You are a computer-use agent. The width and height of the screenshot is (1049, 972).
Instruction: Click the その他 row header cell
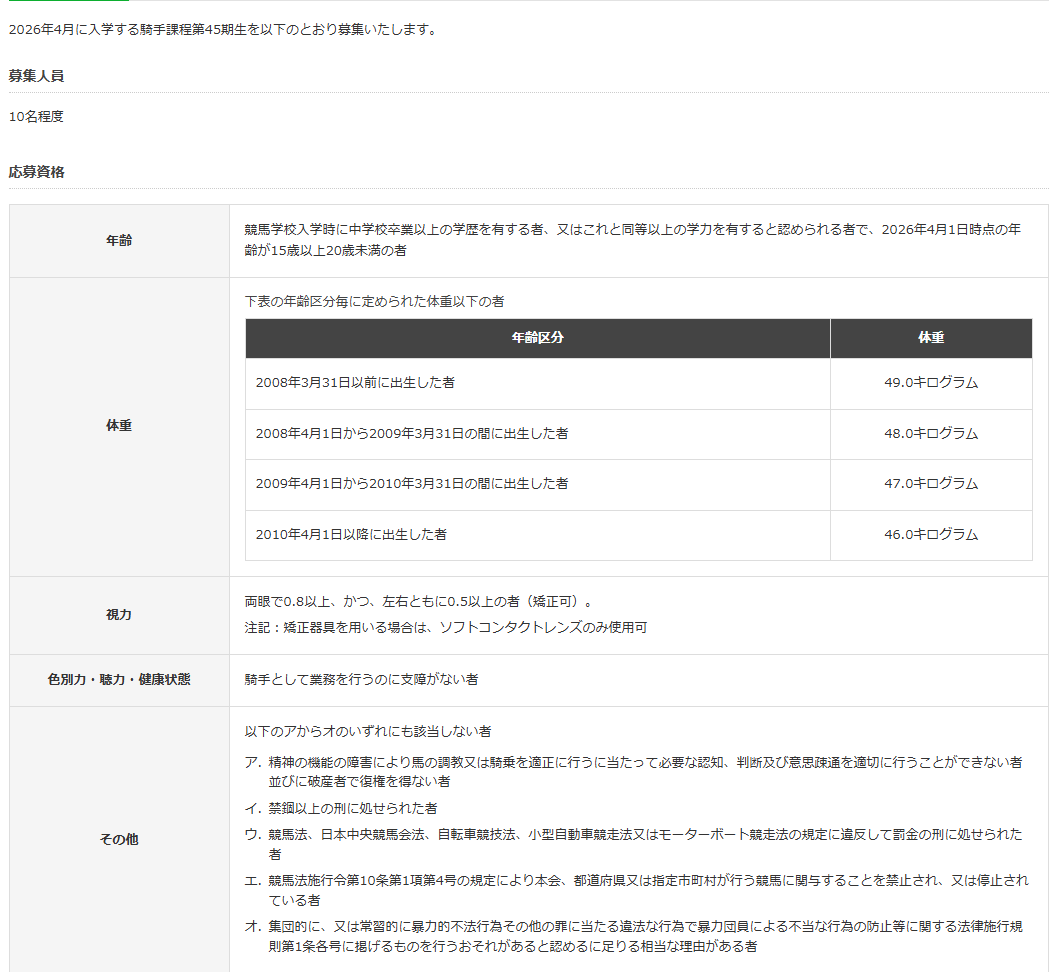(x=119, y=840)
